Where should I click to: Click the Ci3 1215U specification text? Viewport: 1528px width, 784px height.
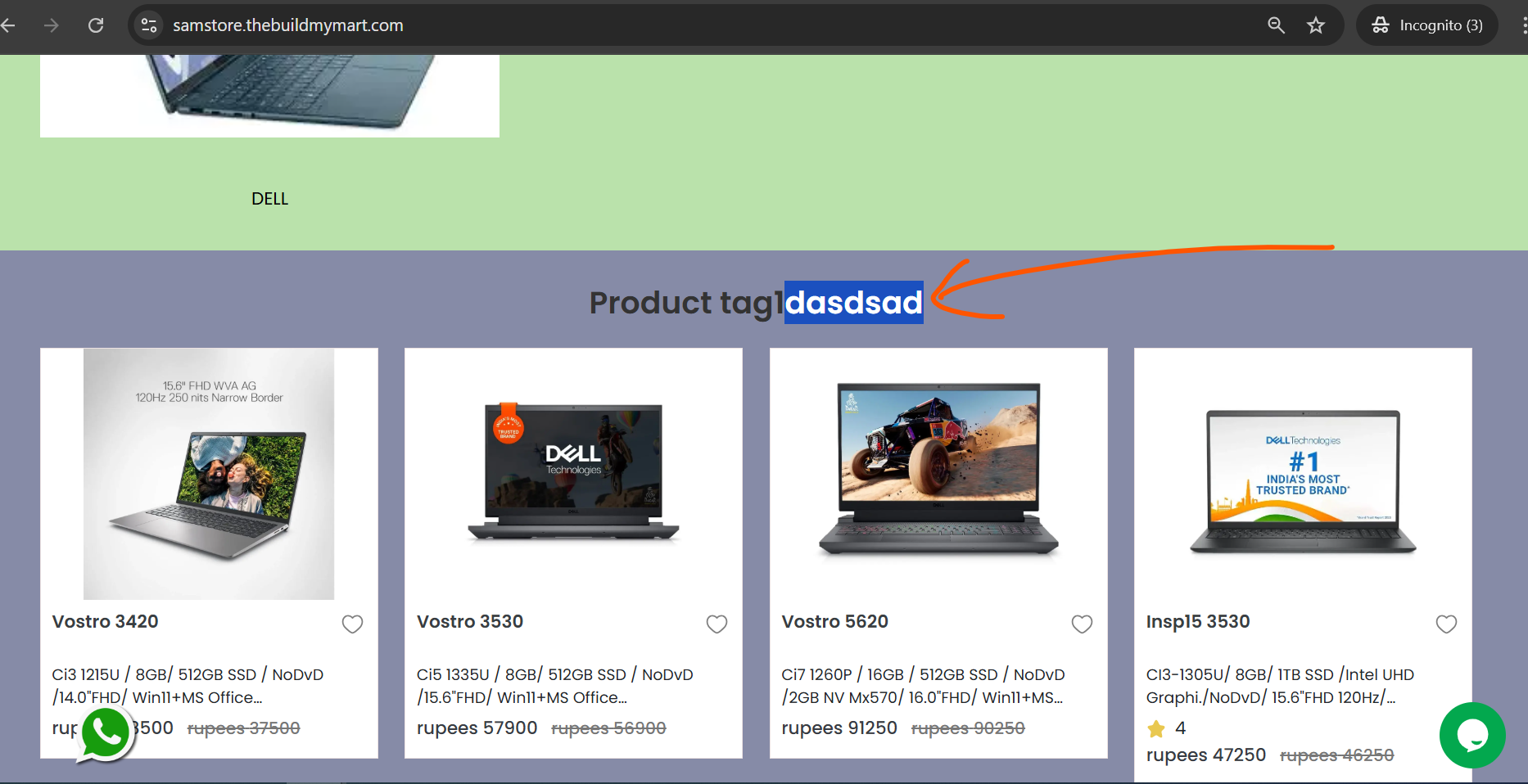(x=188, y=686)
